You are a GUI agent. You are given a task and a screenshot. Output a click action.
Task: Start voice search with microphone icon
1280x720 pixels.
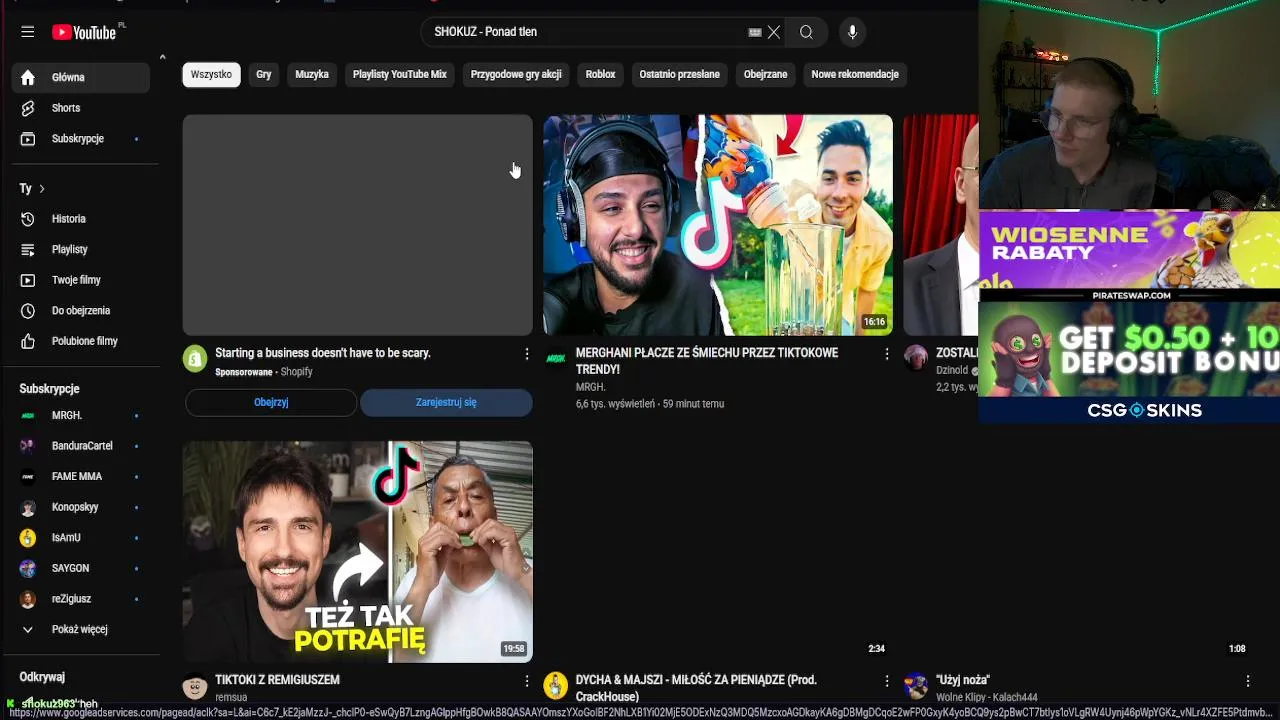(852, 32)
